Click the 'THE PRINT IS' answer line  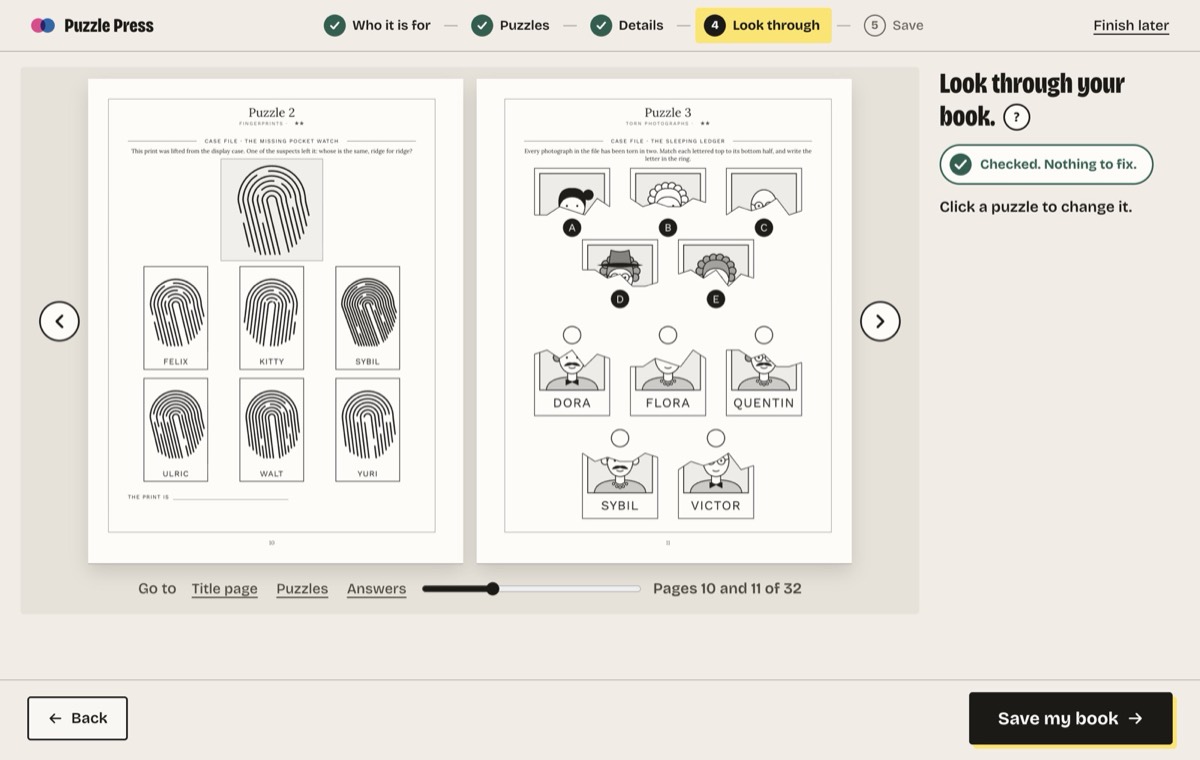click(230, 497)
